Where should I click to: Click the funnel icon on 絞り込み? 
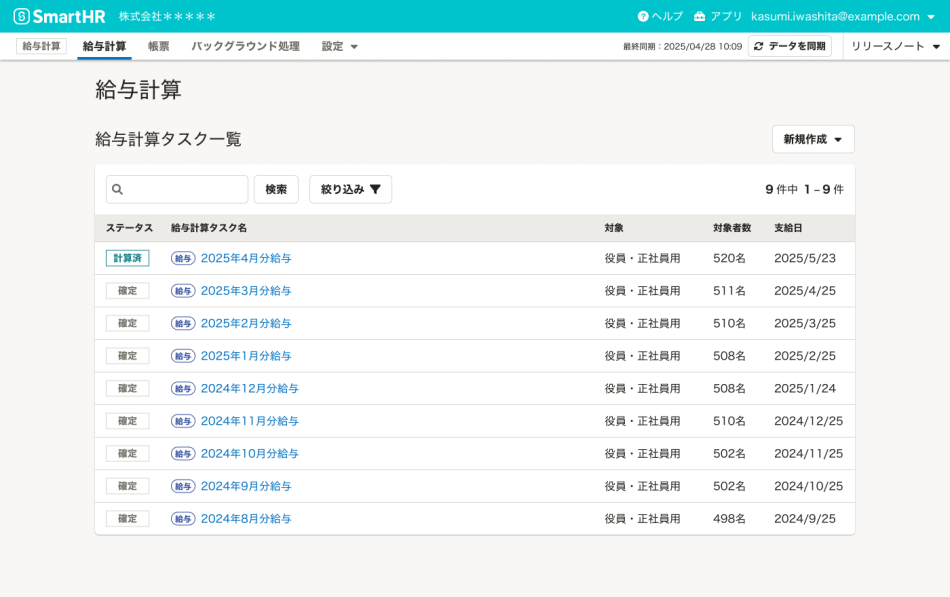click(x=374, y=189)
